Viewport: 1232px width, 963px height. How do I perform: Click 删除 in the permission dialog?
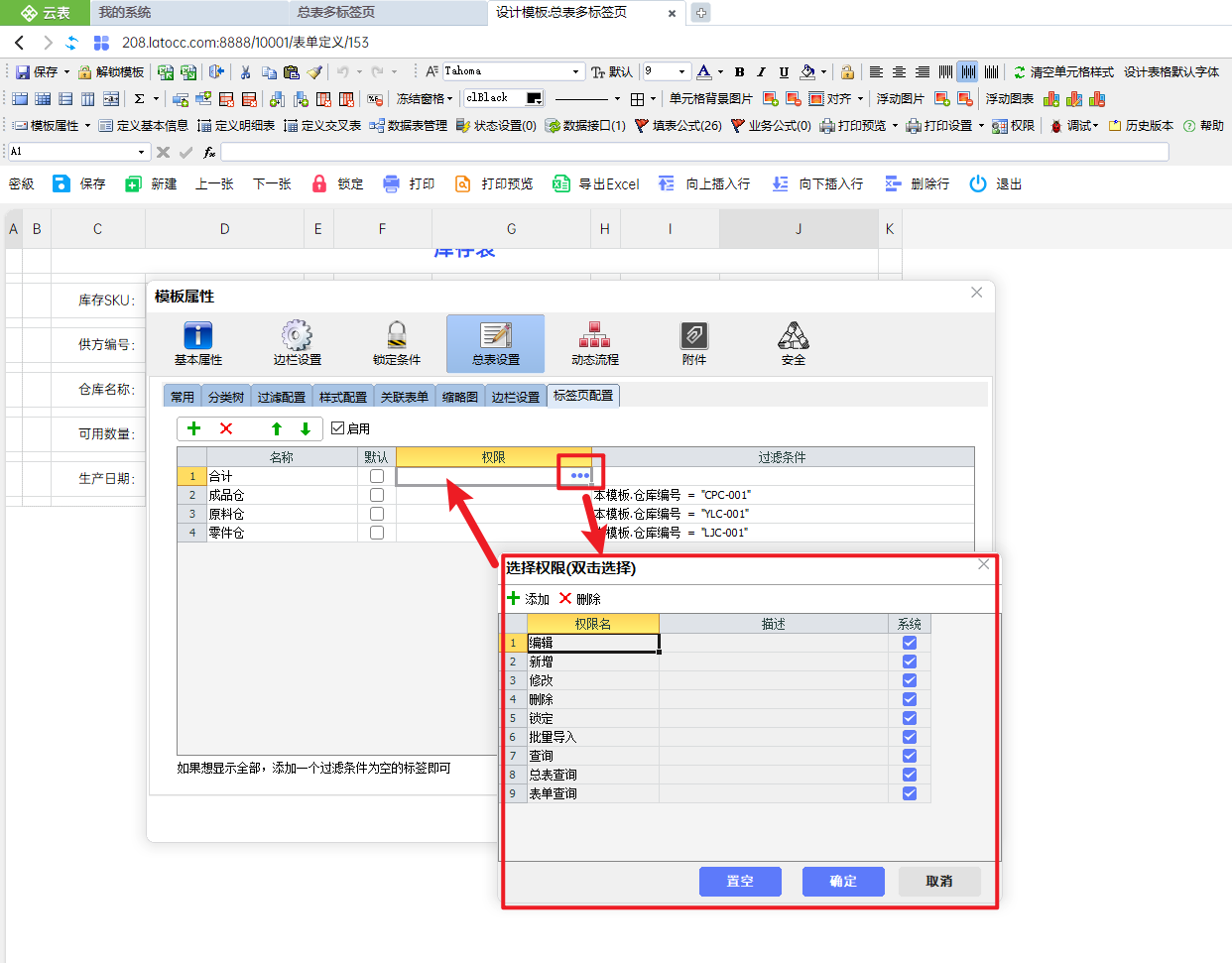(579, 599)
